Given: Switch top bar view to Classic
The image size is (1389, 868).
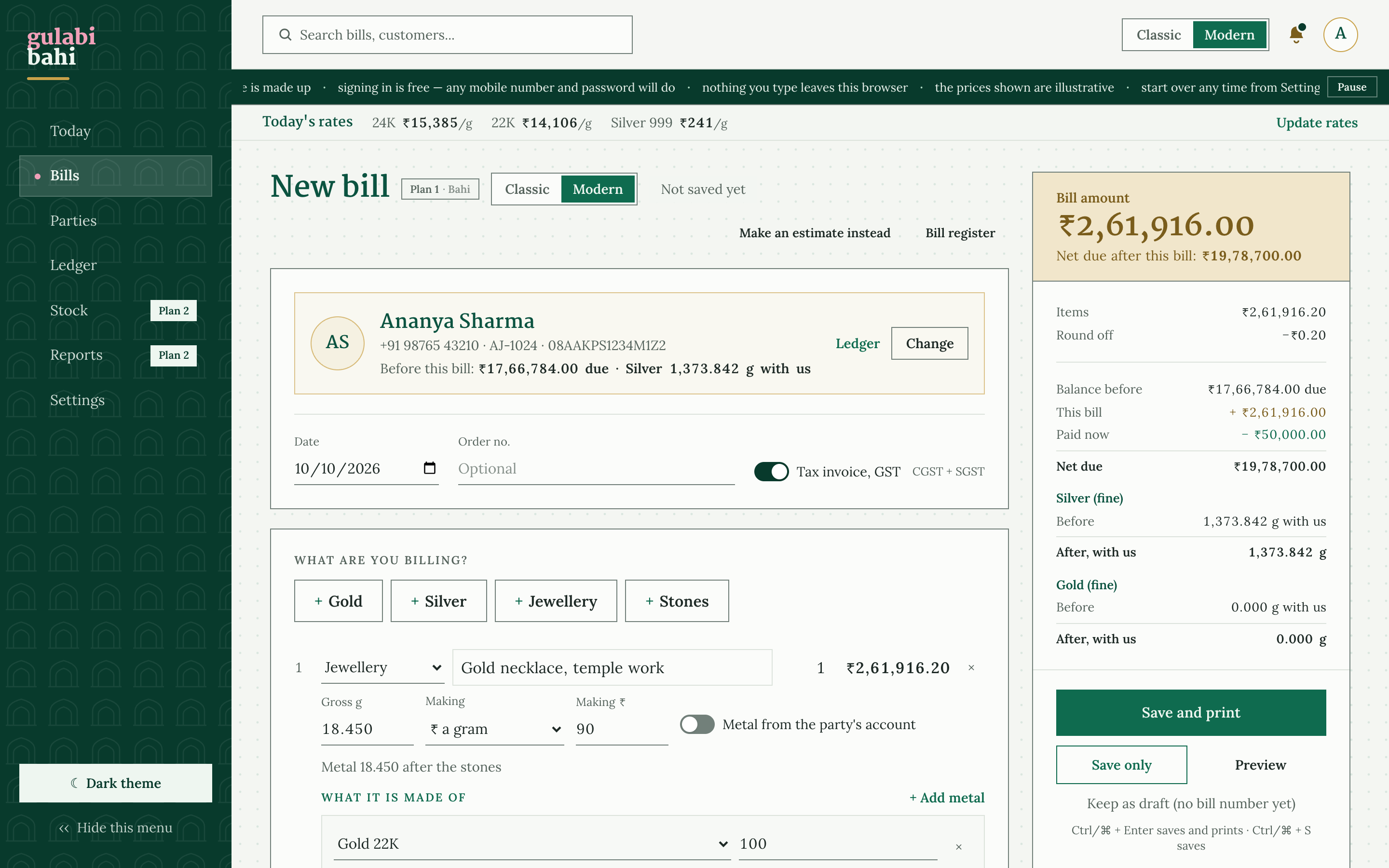Looking at the screenshot, I should pos(1158,35).
